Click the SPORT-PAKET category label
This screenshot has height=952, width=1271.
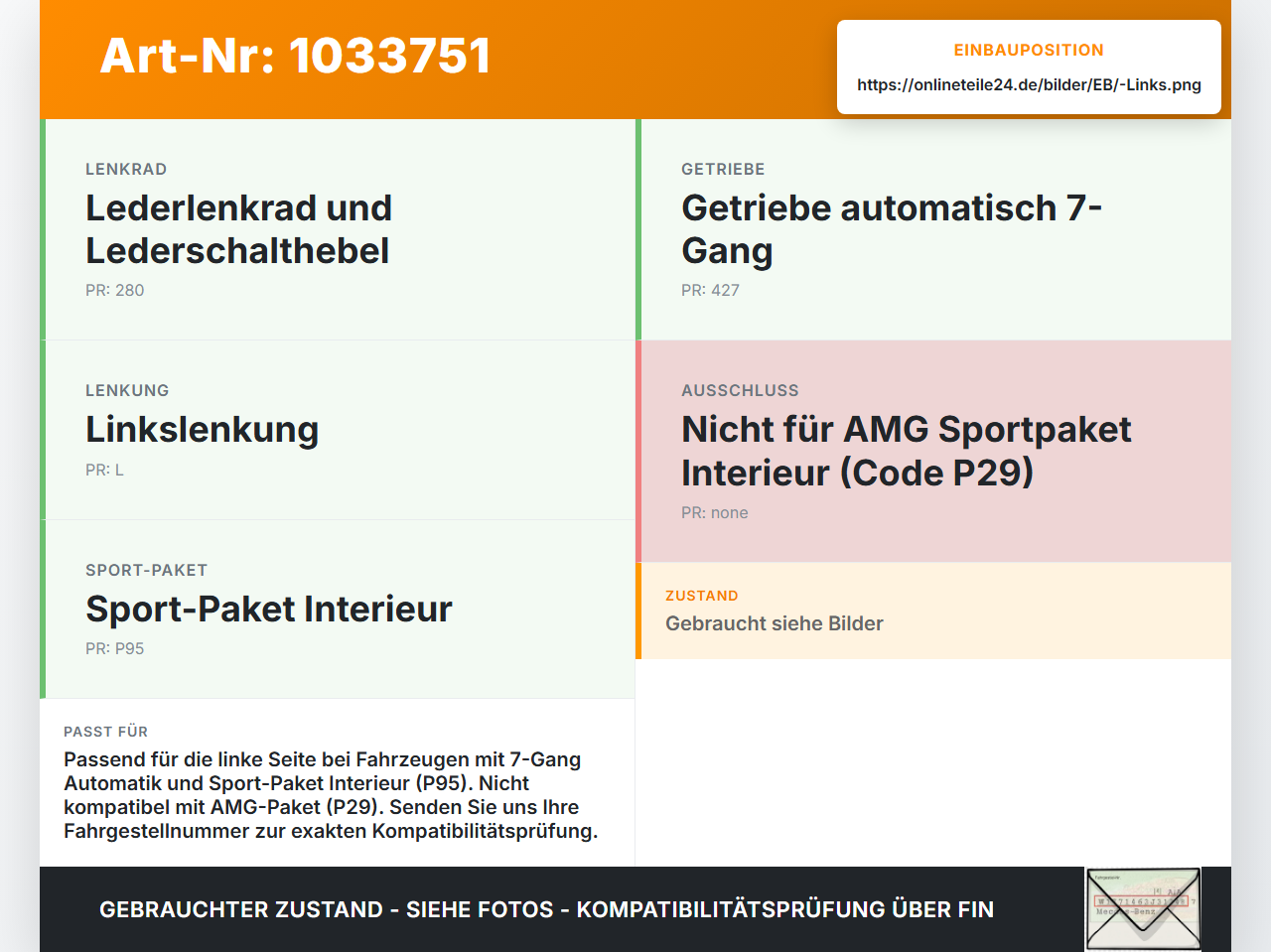(x=146, y=570)
